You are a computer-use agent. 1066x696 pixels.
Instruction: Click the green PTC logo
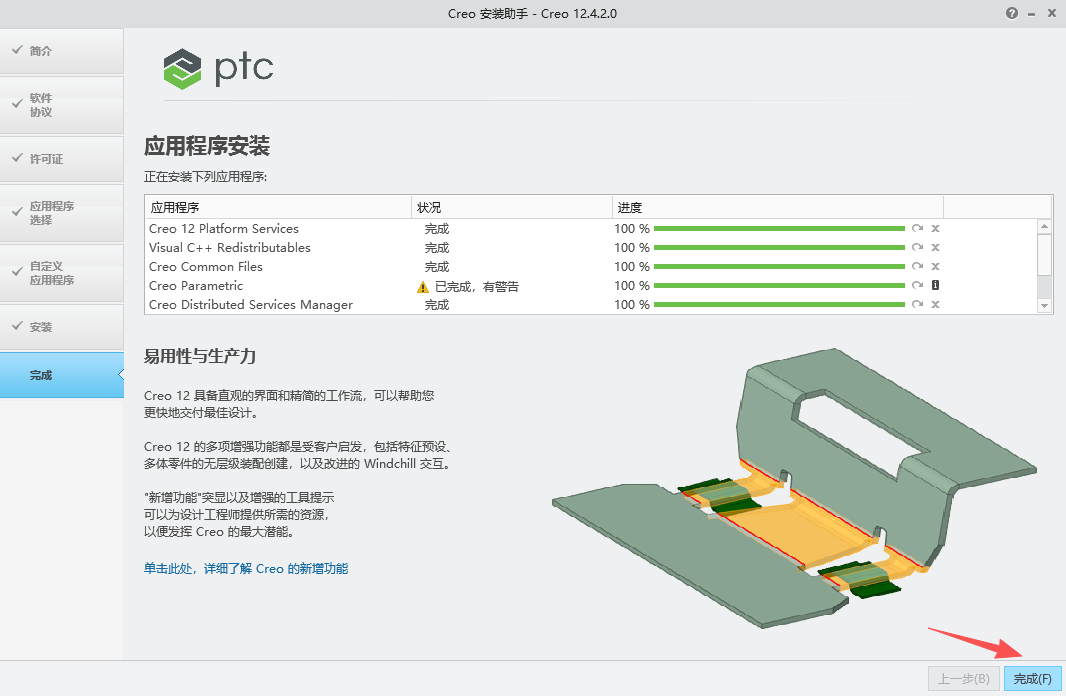point(184,68)
